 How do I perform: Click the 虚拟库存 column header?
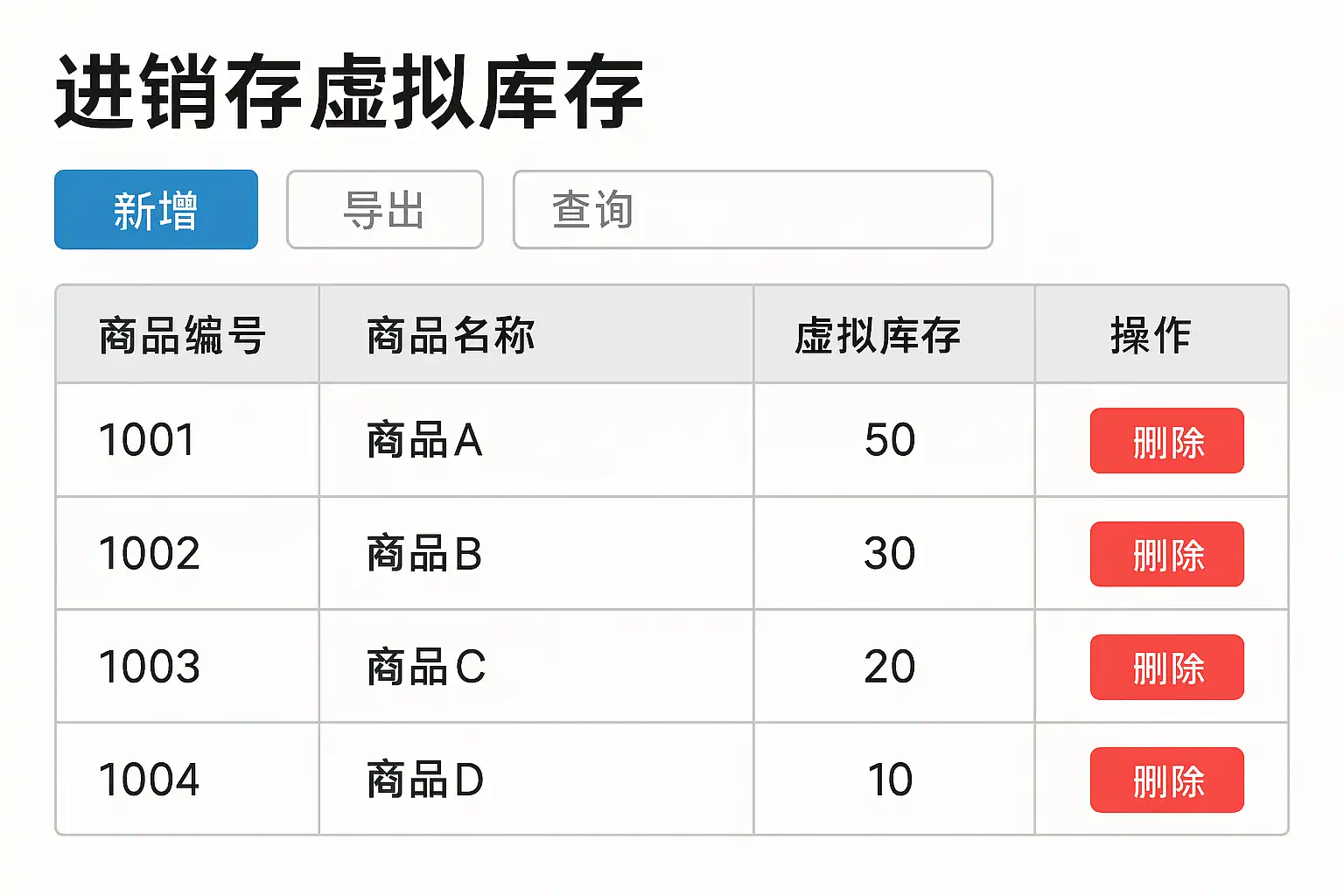tap(878, 335)
